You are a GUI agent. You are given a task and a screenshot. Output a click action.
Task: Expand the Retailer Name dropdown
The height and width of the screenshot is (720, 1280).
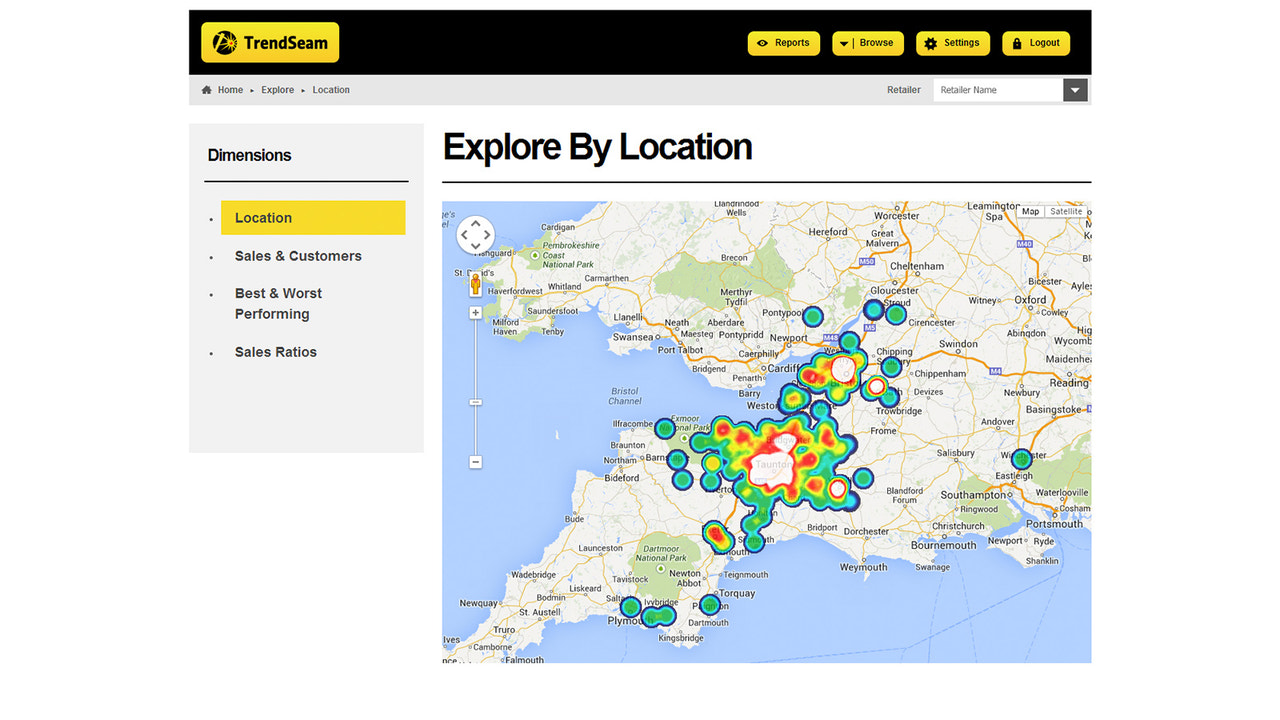pyautogui.click(x=1074, y=89)
